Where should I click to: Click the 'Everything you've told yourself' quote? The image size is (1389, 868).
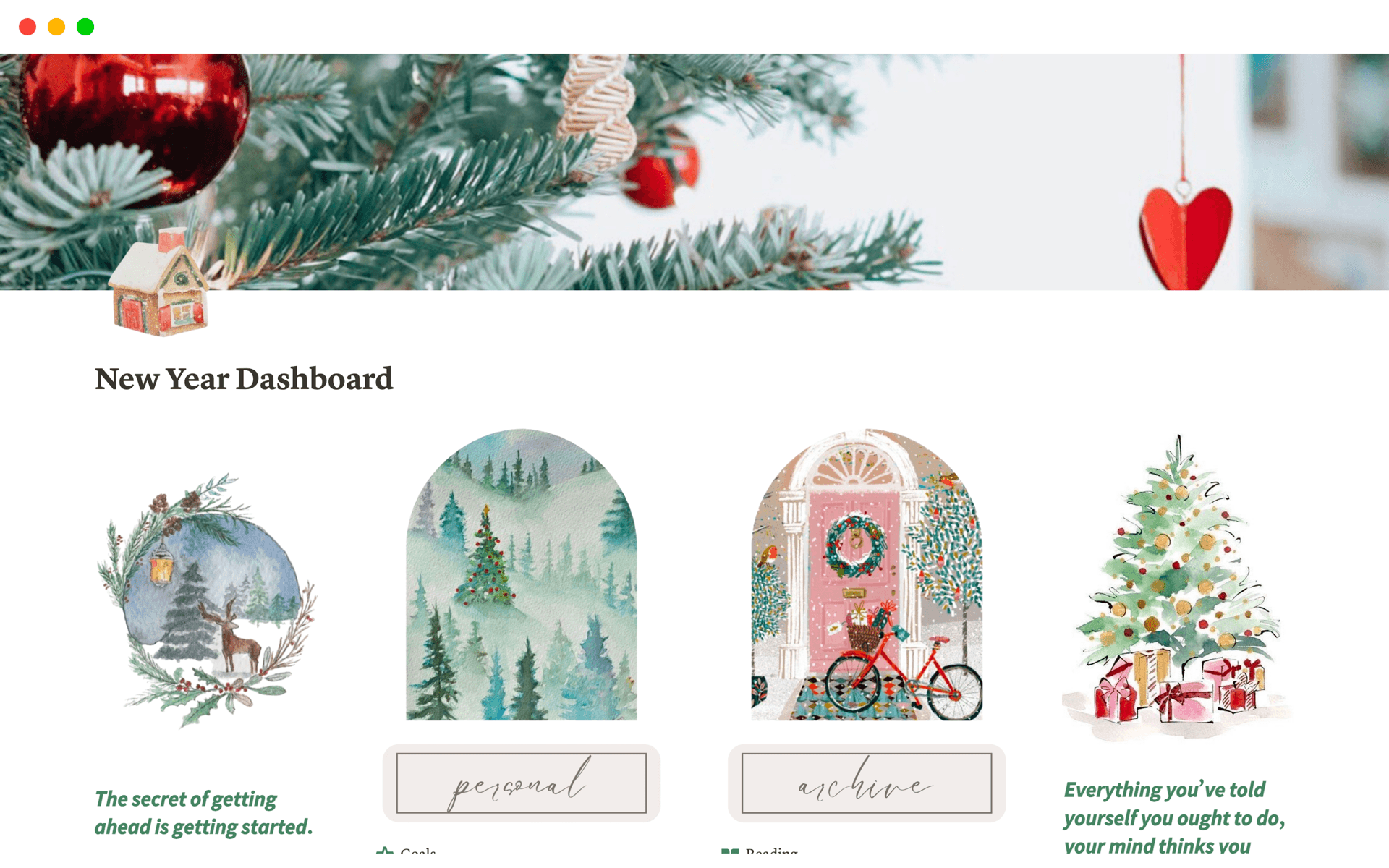click(x=1174, y=817)
